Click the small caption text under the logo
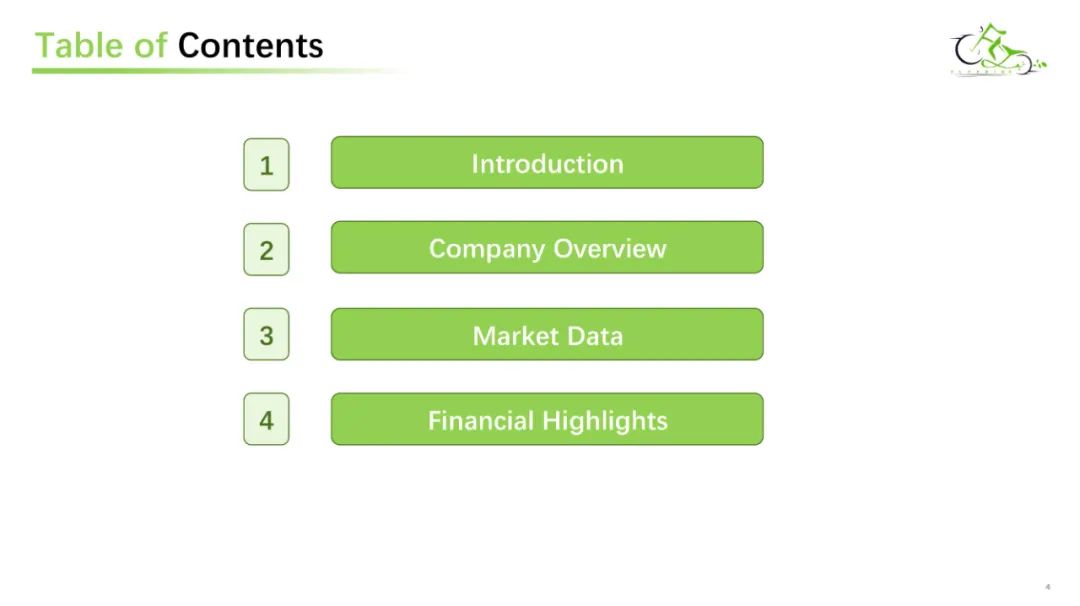The width and height of the screenshot is (1080, 606). pos(981,72)
